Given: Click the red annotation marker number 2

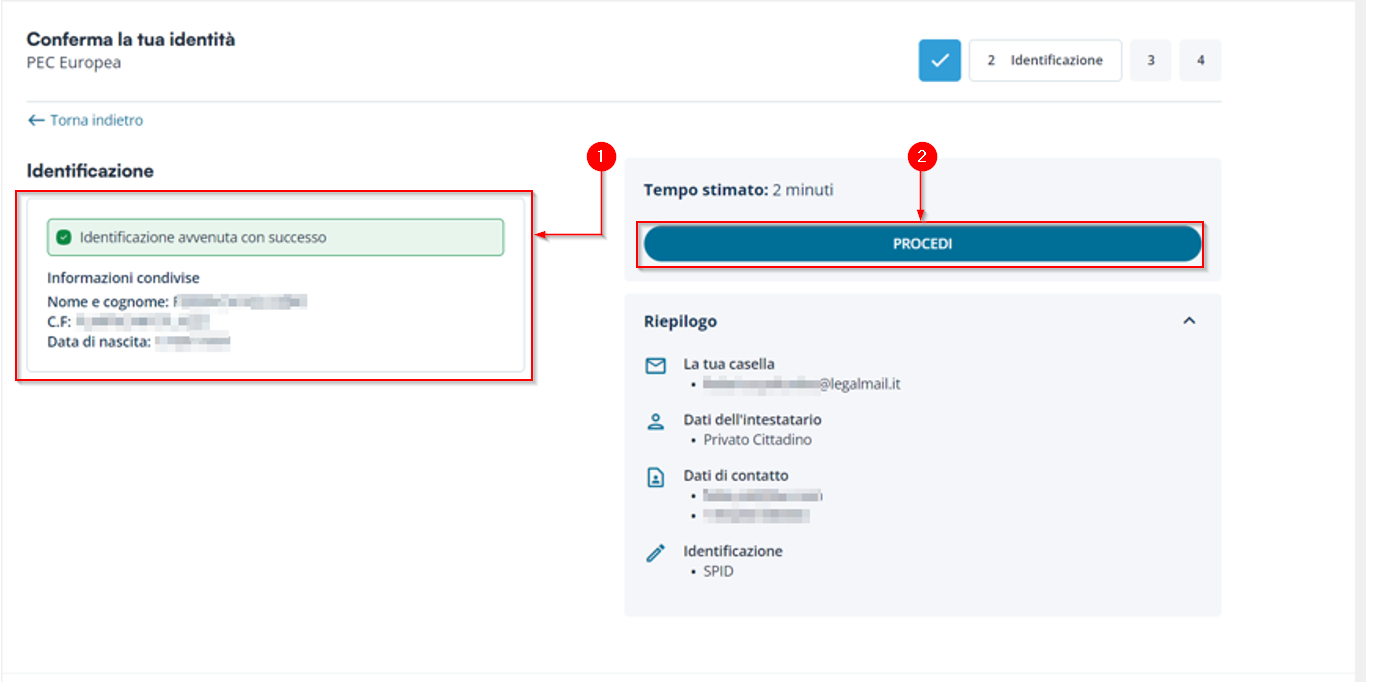Looking at the screenshot, I should [921, 156].
